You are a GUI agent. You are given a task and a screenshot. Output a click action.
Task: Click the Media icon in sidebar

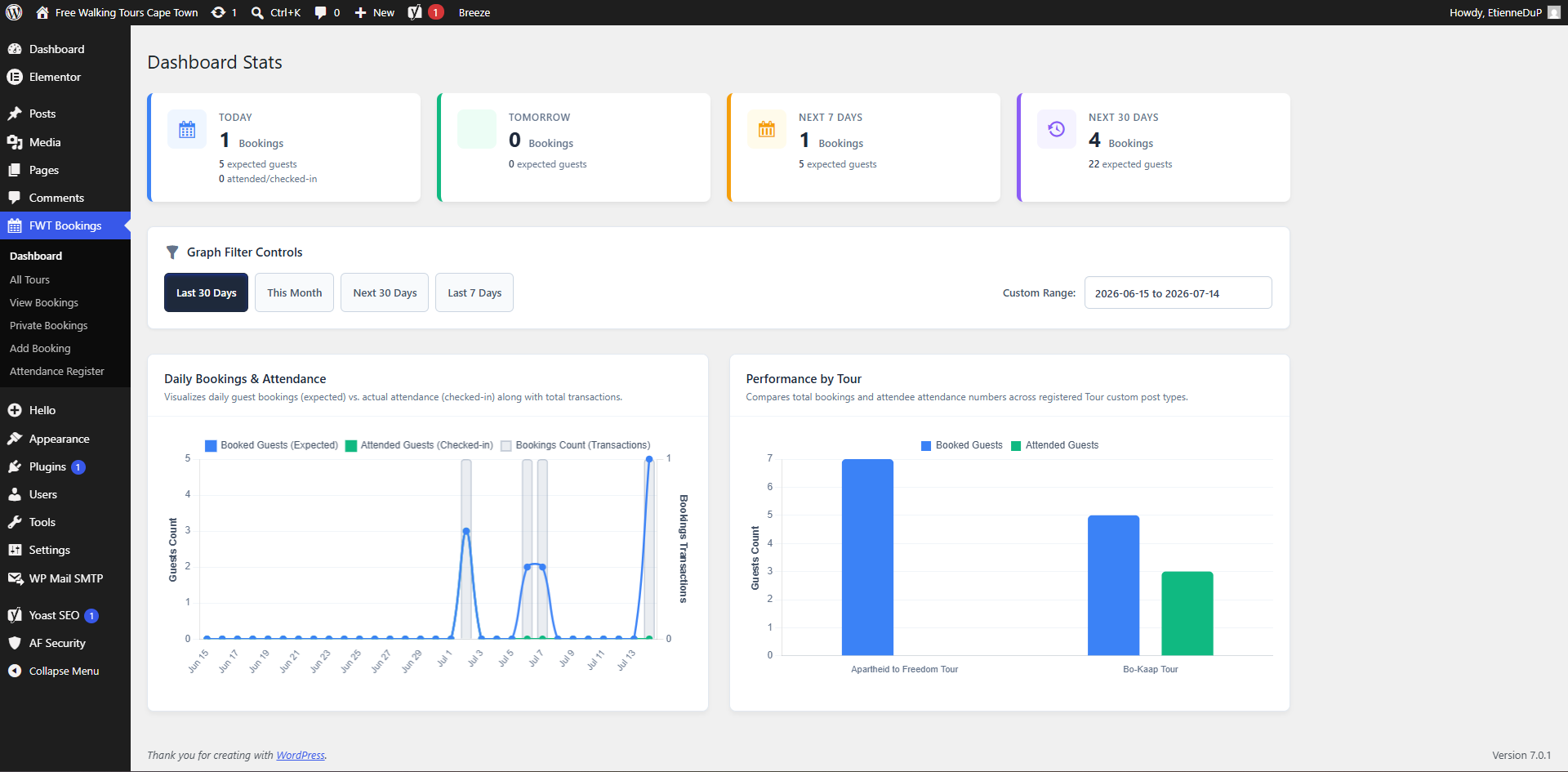(15, 142)
